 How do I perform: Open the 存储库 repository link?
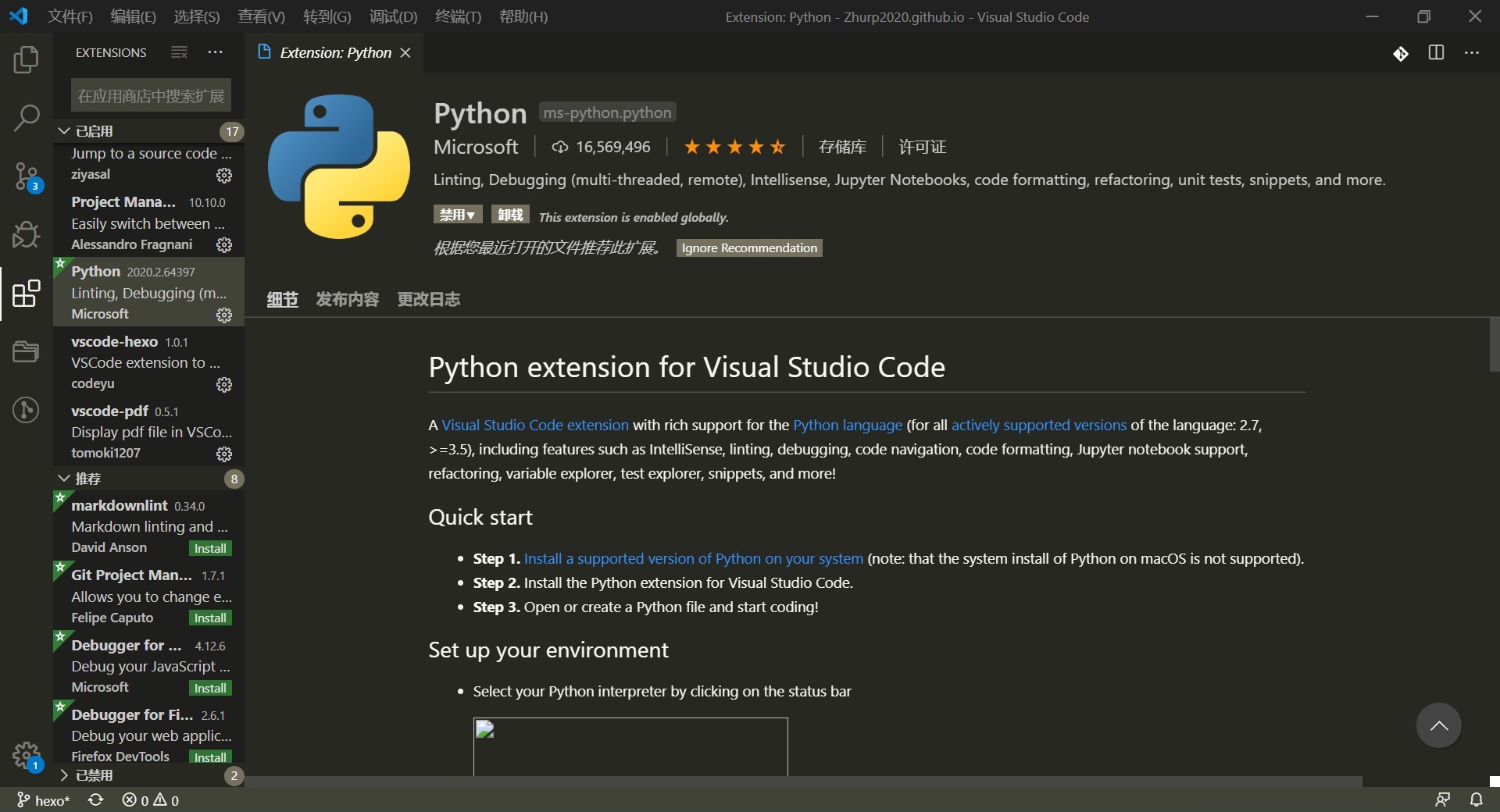coord(842,147)
